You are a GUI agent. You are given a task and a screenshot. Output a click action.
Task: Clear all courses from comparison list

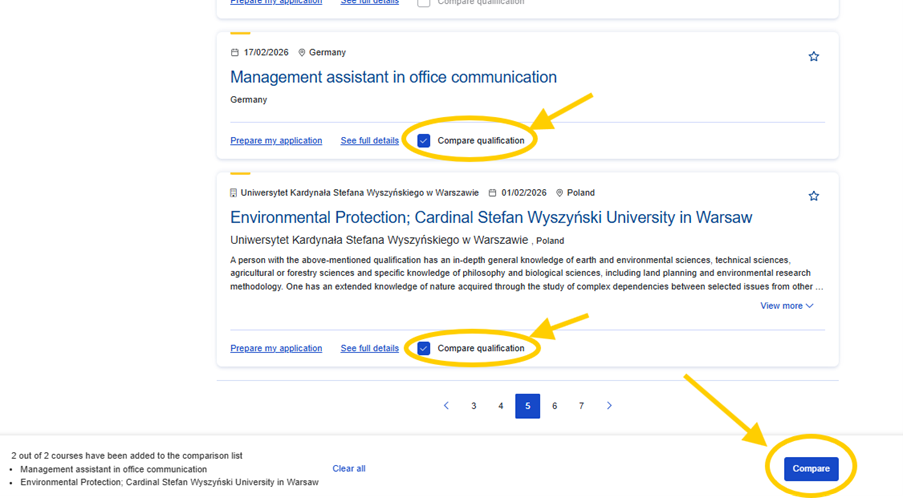(349, 468)
